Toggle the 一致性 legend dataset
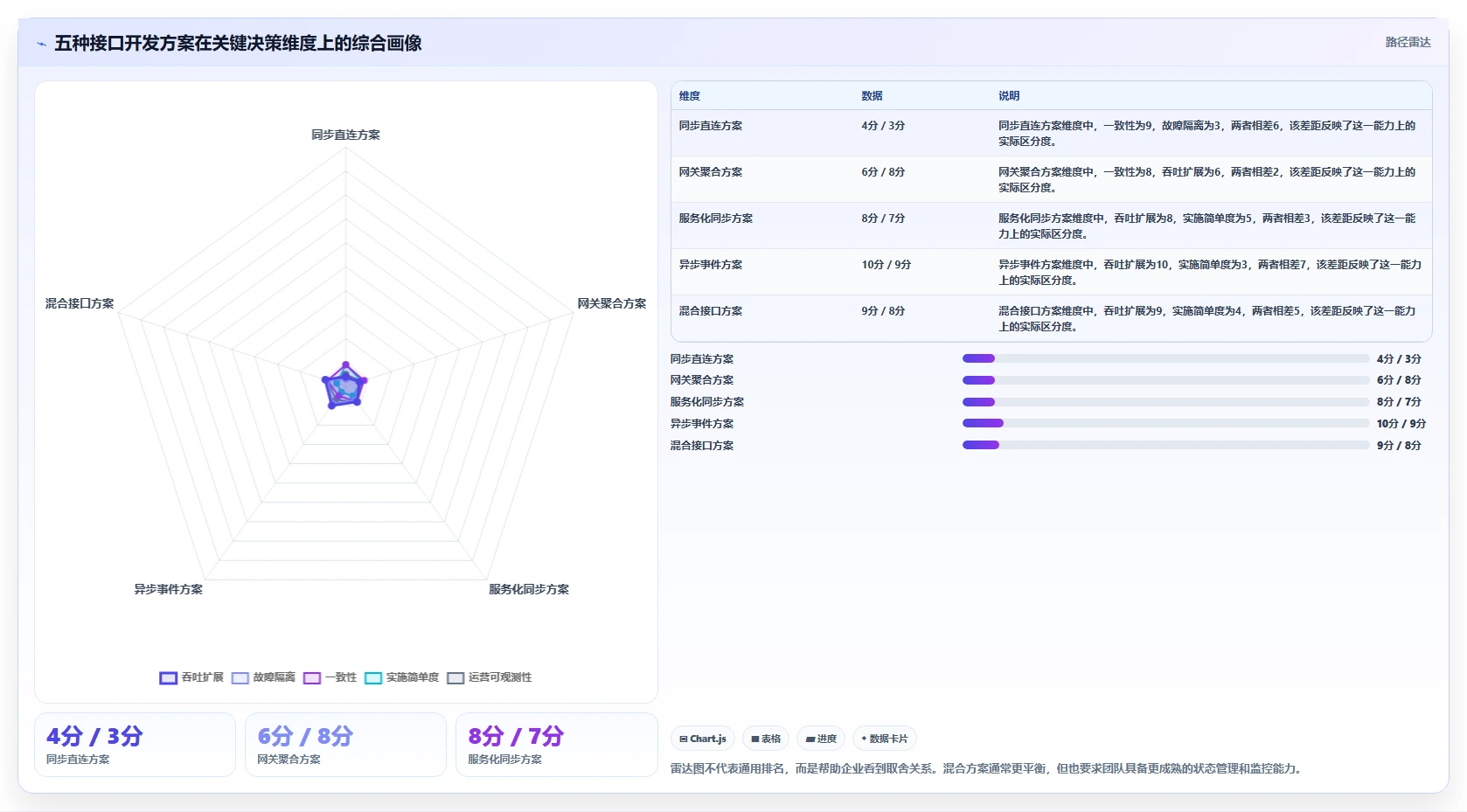This screenshot has width=1467, height=812. tap(330, 677)
